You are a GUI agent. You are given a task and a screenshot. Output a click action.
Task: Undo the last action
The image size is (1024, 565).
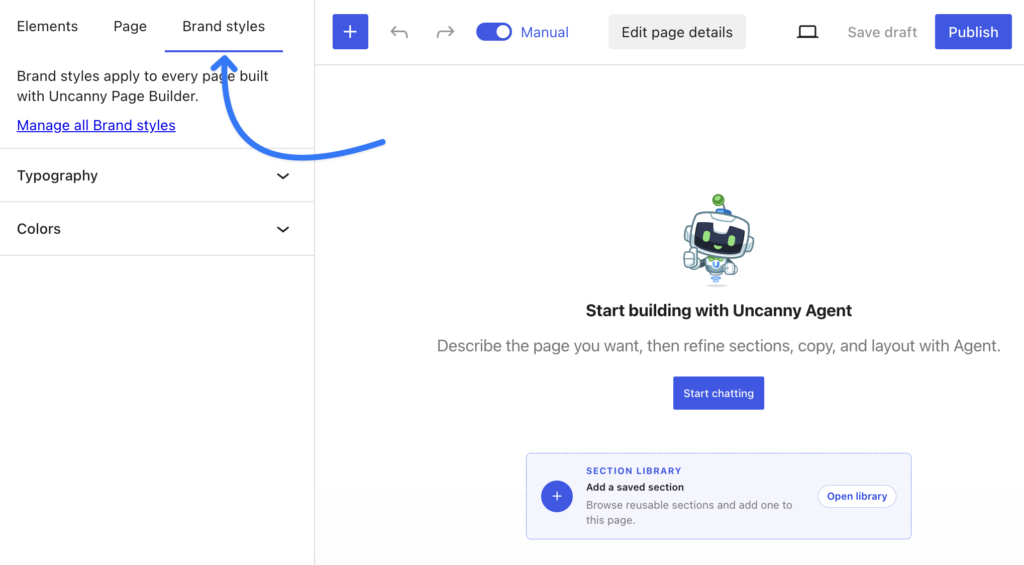[x=399, y=32]
